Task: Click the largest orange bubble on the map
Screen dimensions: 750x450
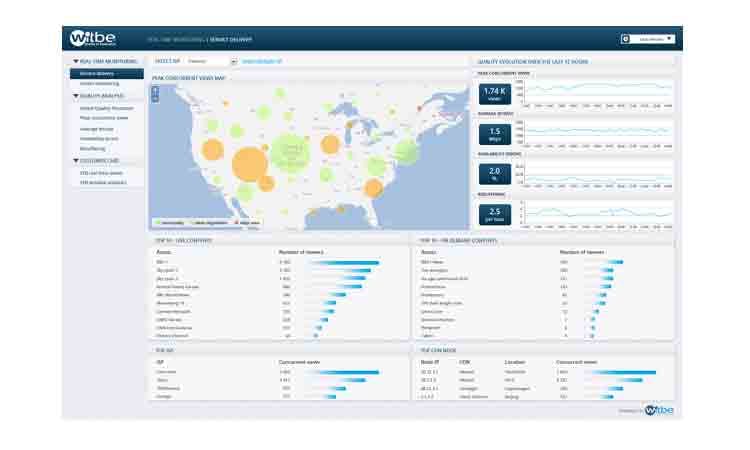Action: tap(250, 164)
